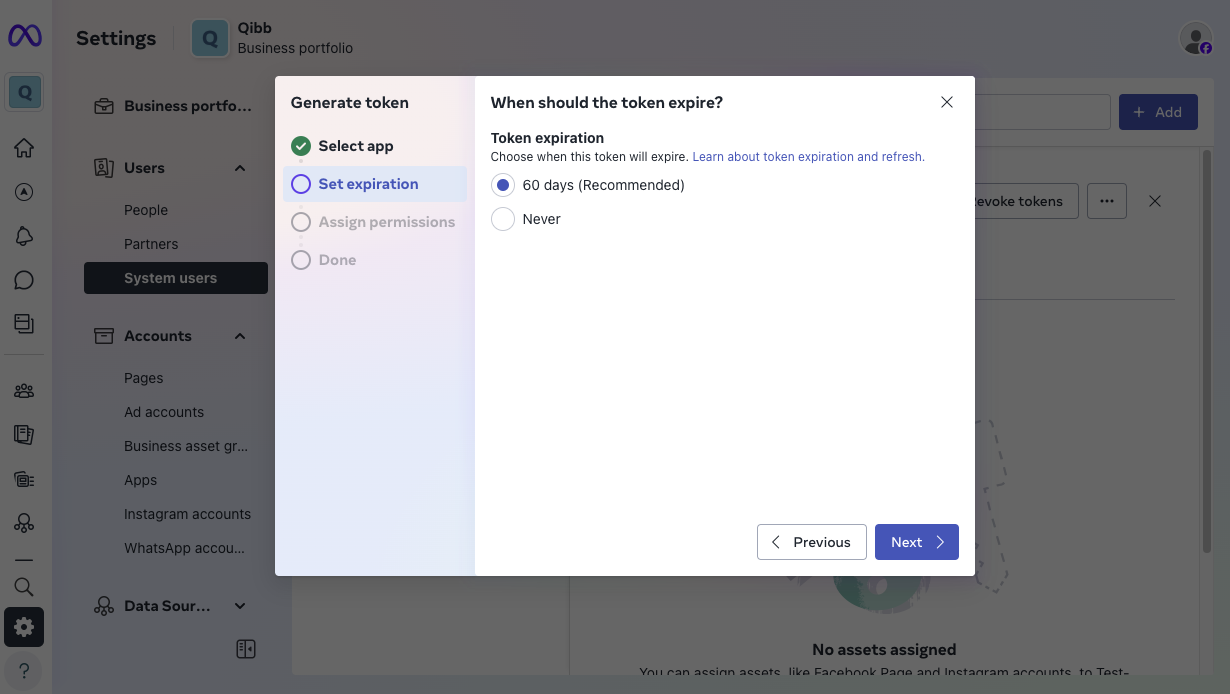Close the Generate token dialog
The height and width of the screenshot is (694, 1230).
(x=947, y=102)
